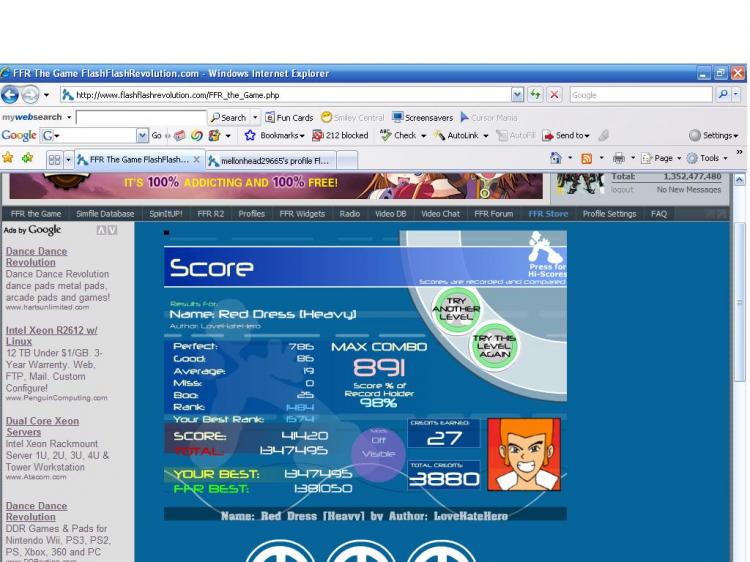The width and height of the screenshot is (750, 562).
Task: Open Hi-Scores via the dancer icon
Action: pyautogui.click(x=547, y=248)
